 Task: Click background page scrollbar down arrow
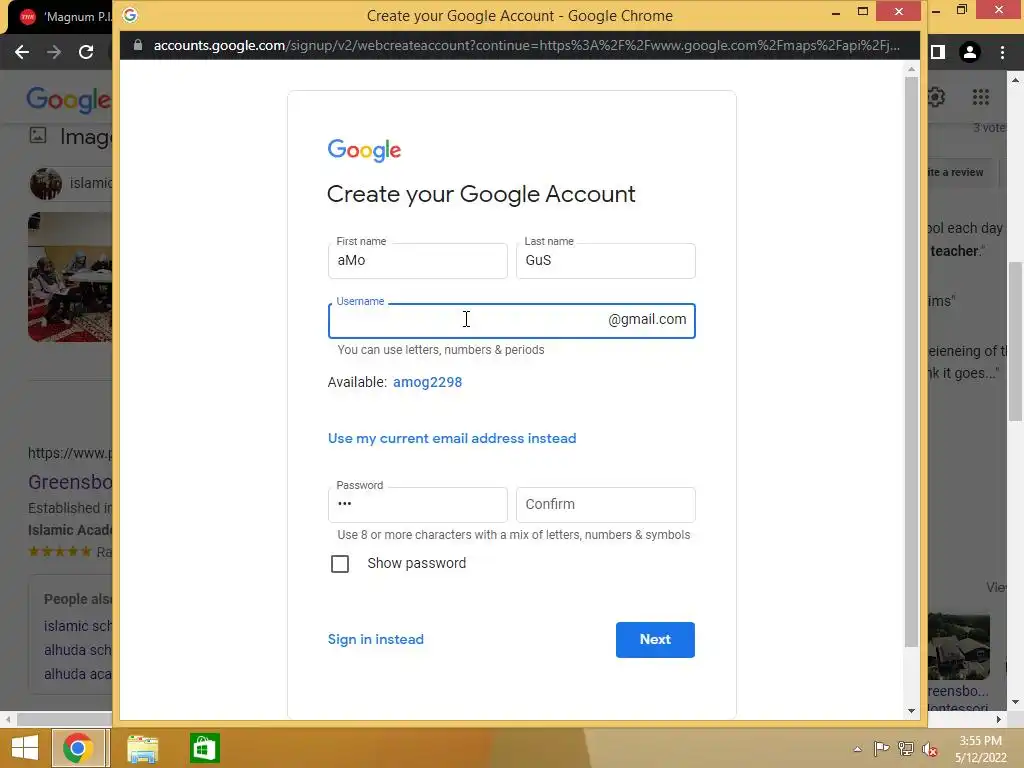point(1015,702)
